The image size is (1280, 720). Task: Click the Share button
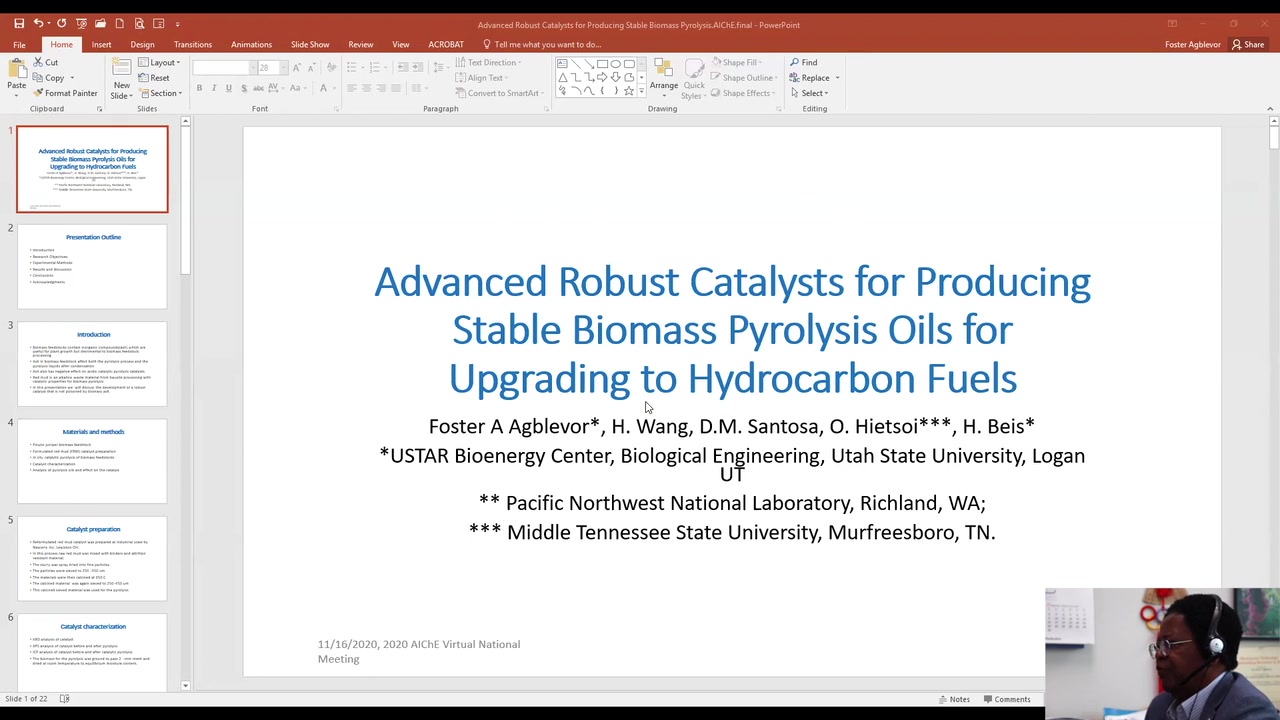click(1247, 44)
